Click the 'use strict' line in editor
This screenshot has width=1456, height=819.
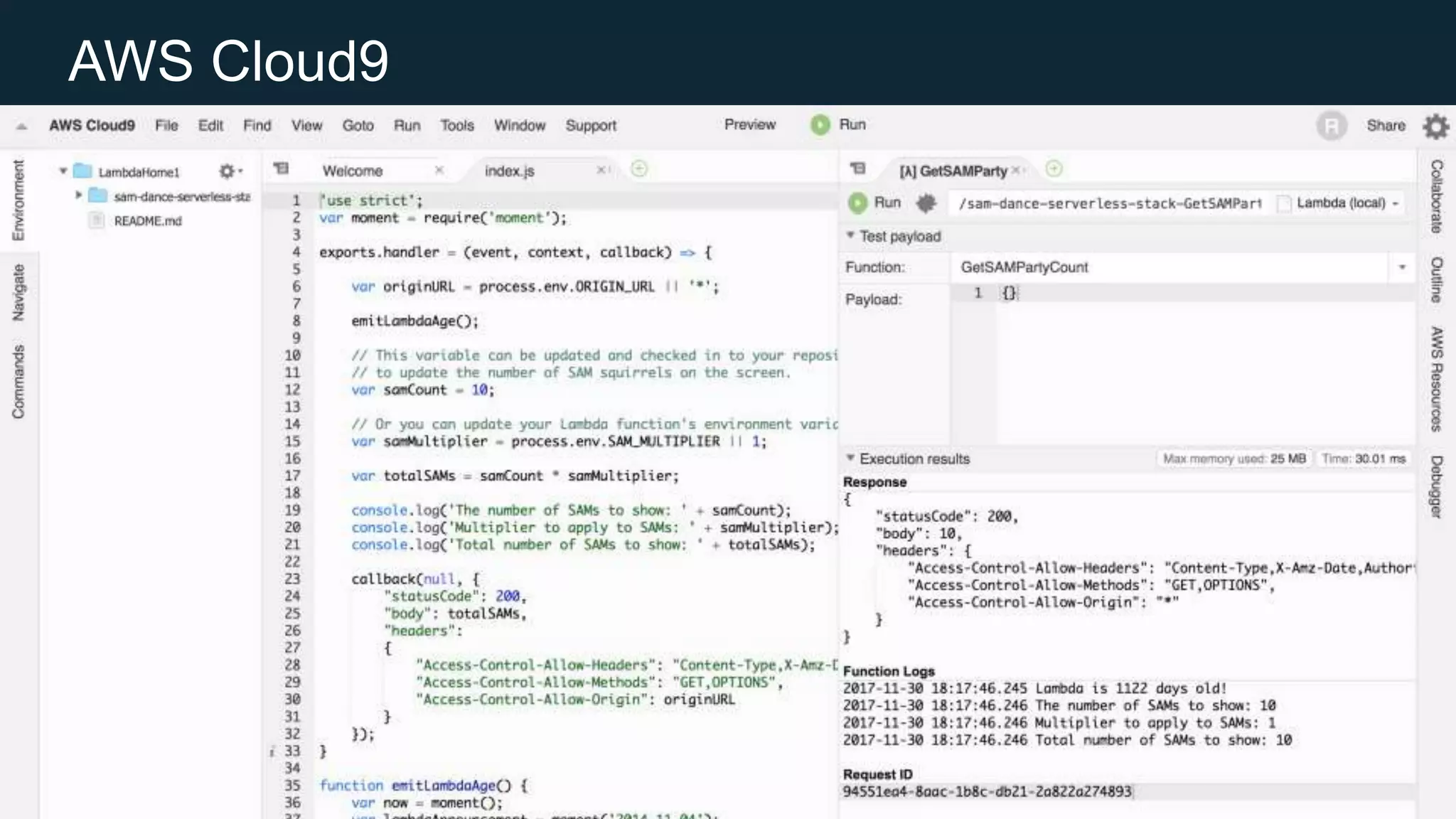pyautogui.click(x=370, y=200)
